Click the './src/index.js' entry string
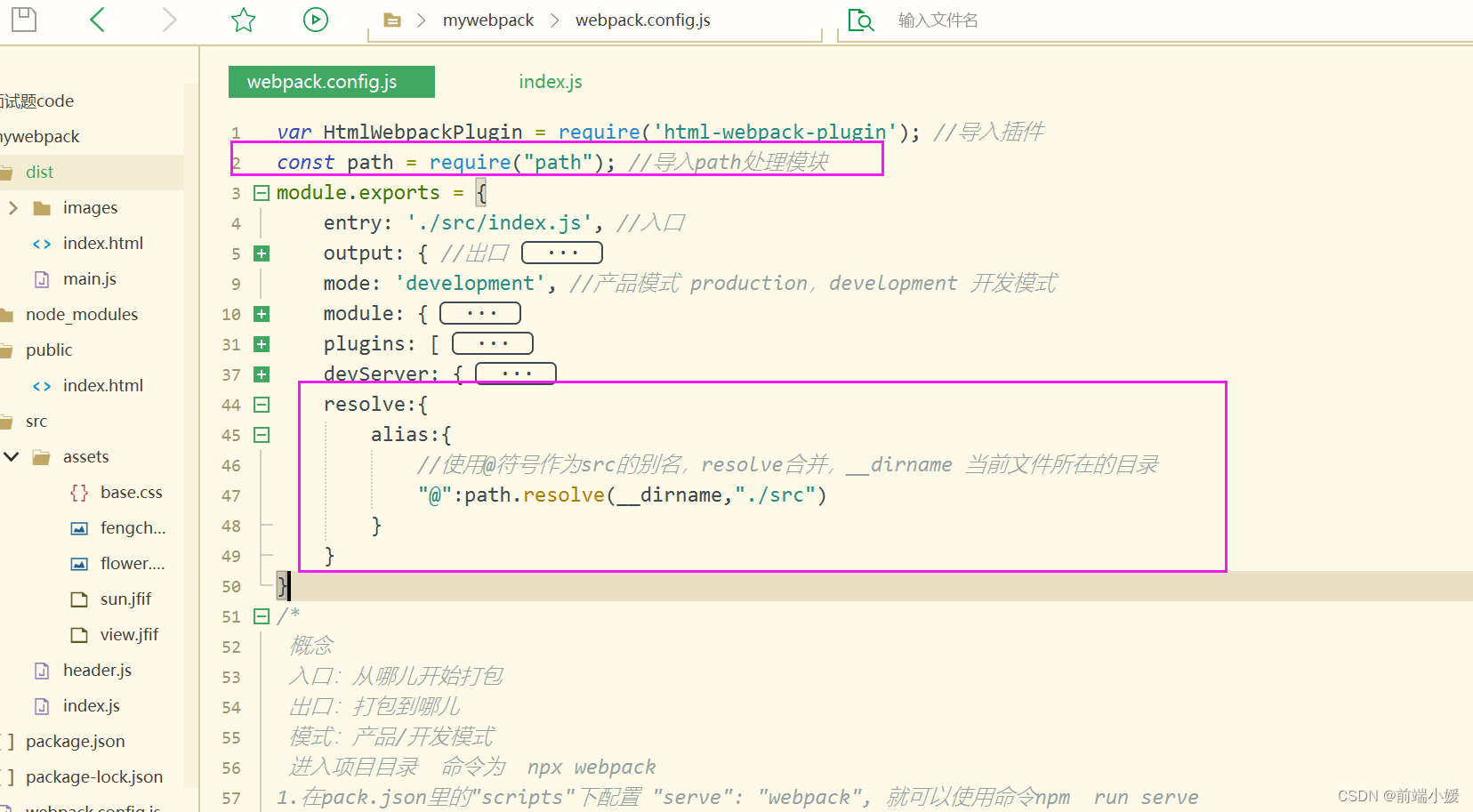 [x=499, y=222]
